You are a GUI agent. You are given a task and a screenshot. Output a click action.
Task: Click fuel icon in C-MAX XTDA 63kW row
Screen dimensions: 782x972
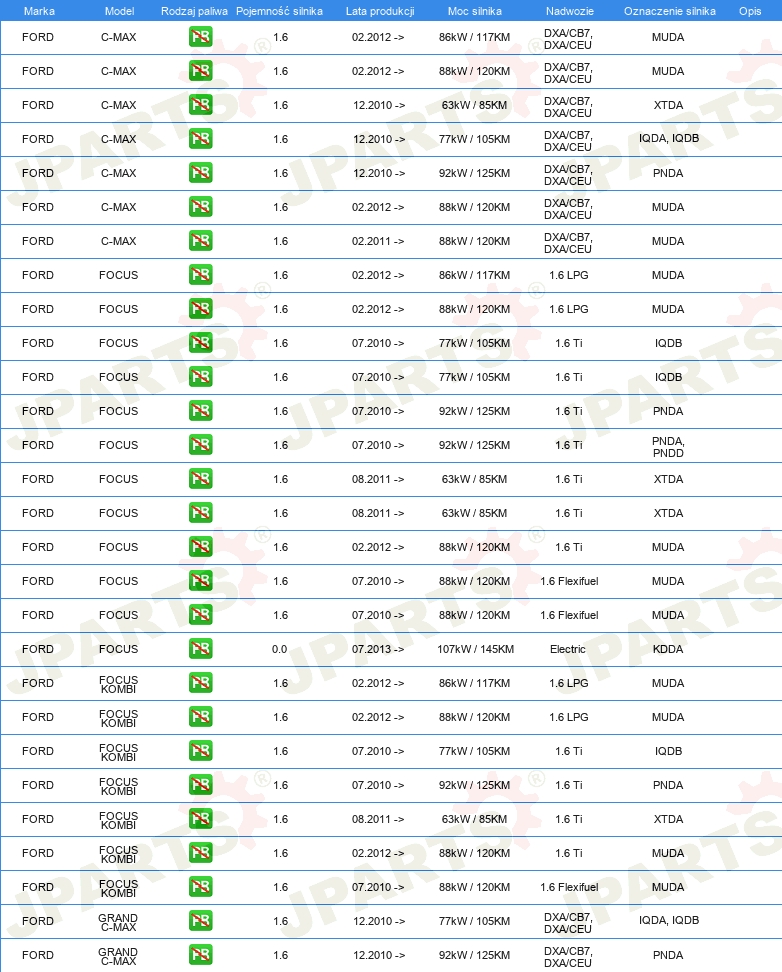click(200, 105)
